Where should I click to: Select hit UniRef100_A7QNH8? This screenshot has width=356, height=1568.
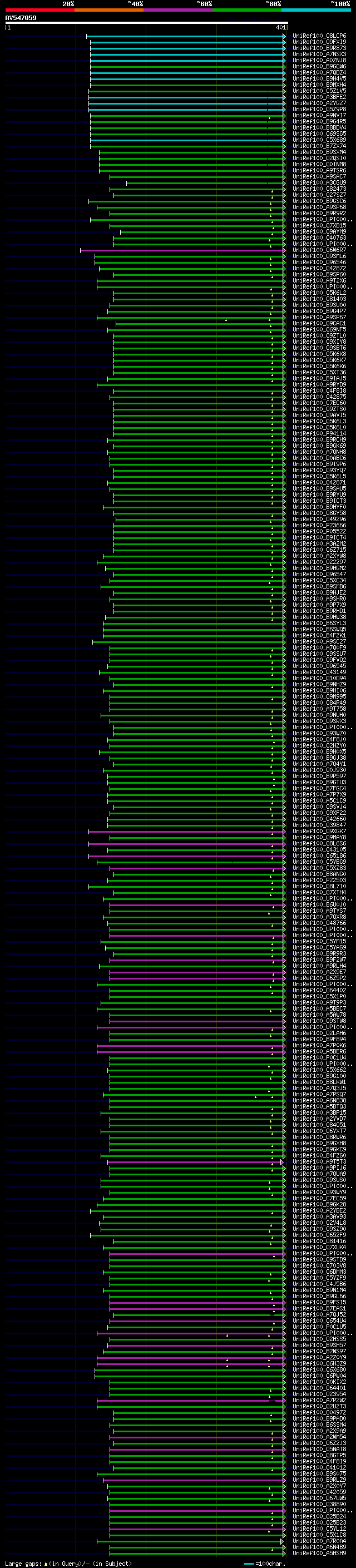coord(319,452)
